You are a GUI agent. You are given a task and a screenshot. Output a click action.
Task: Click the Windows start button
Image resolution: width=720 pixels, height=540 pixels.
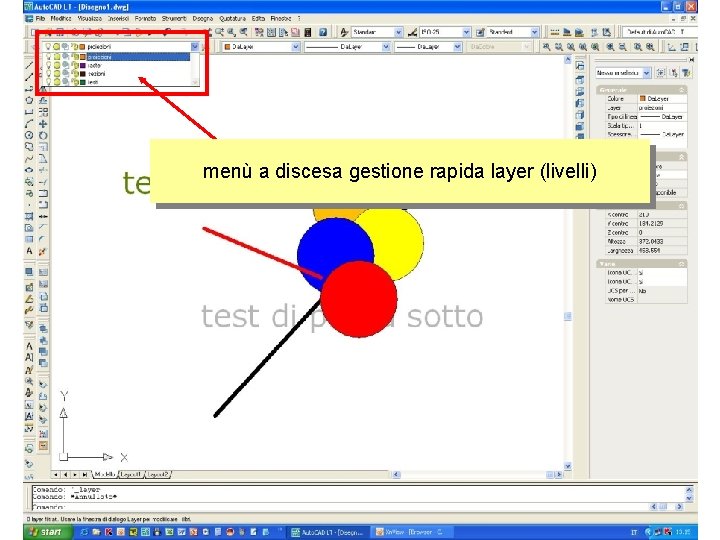click(x=47, y=532)
